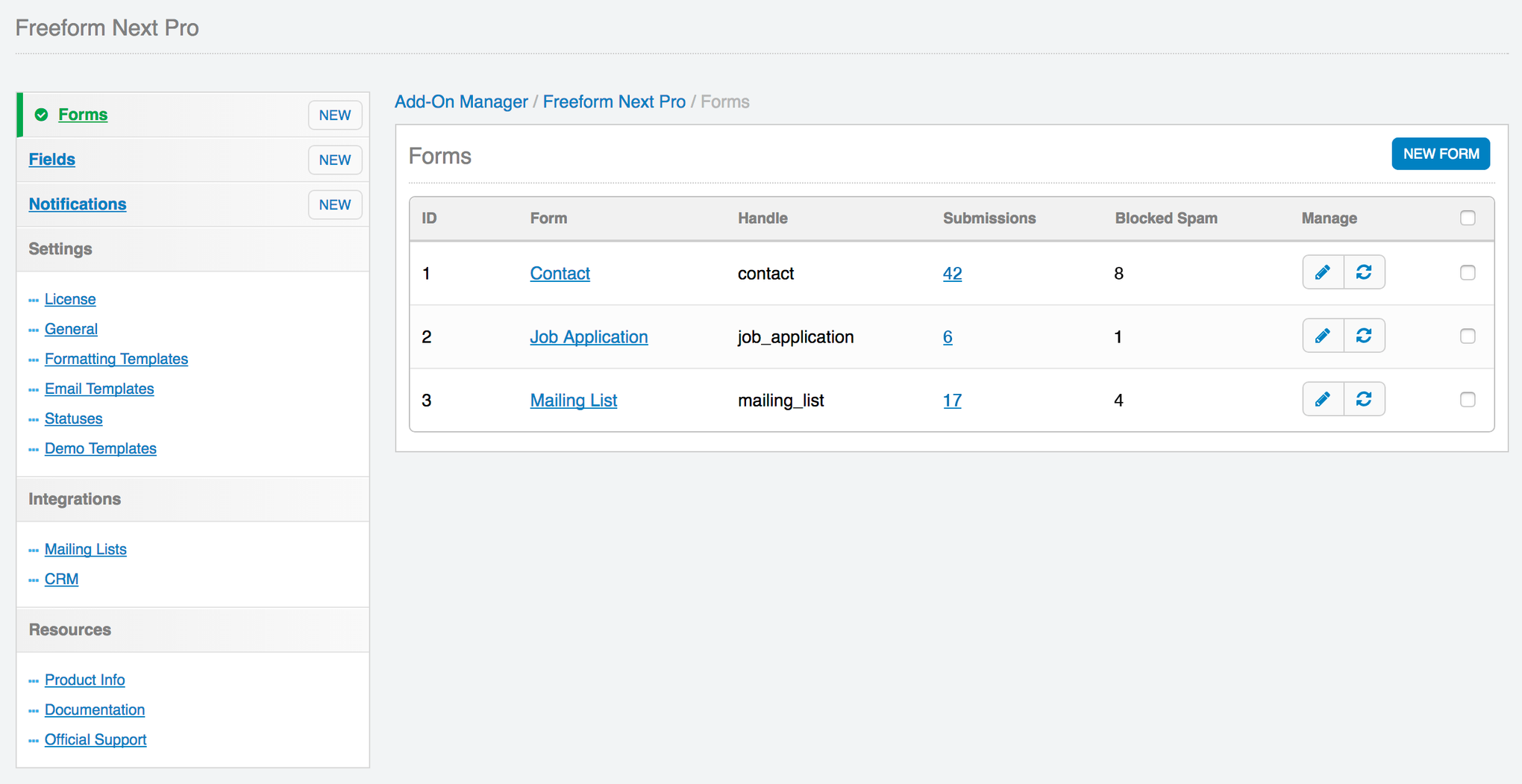Create a form with NEW FORM button
Image resolution: width=1522 pixels, height=784 pixels.
pos(1440,154)
